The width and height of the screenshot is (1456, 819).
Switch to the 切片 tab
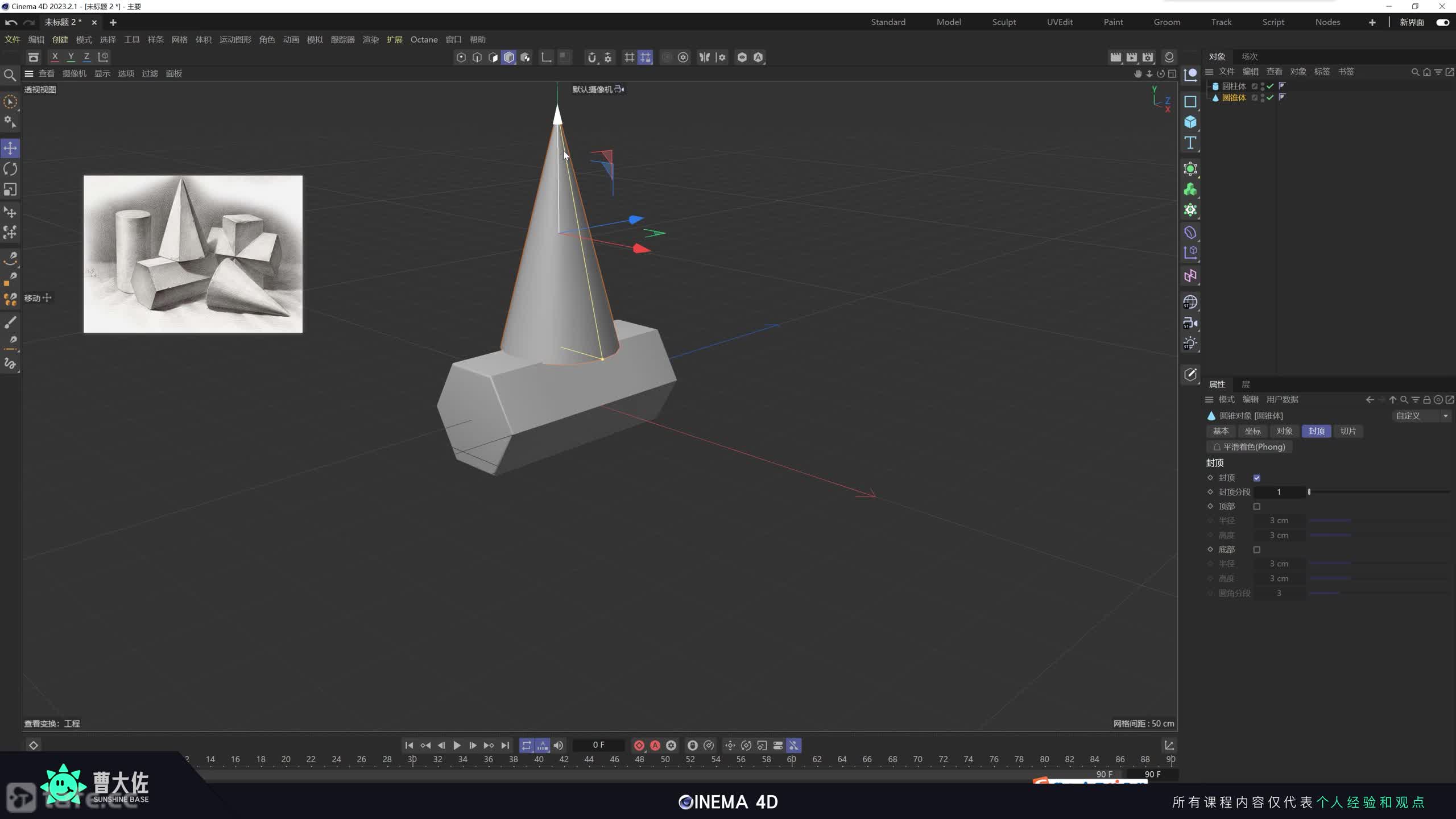tap(1347, 431)
